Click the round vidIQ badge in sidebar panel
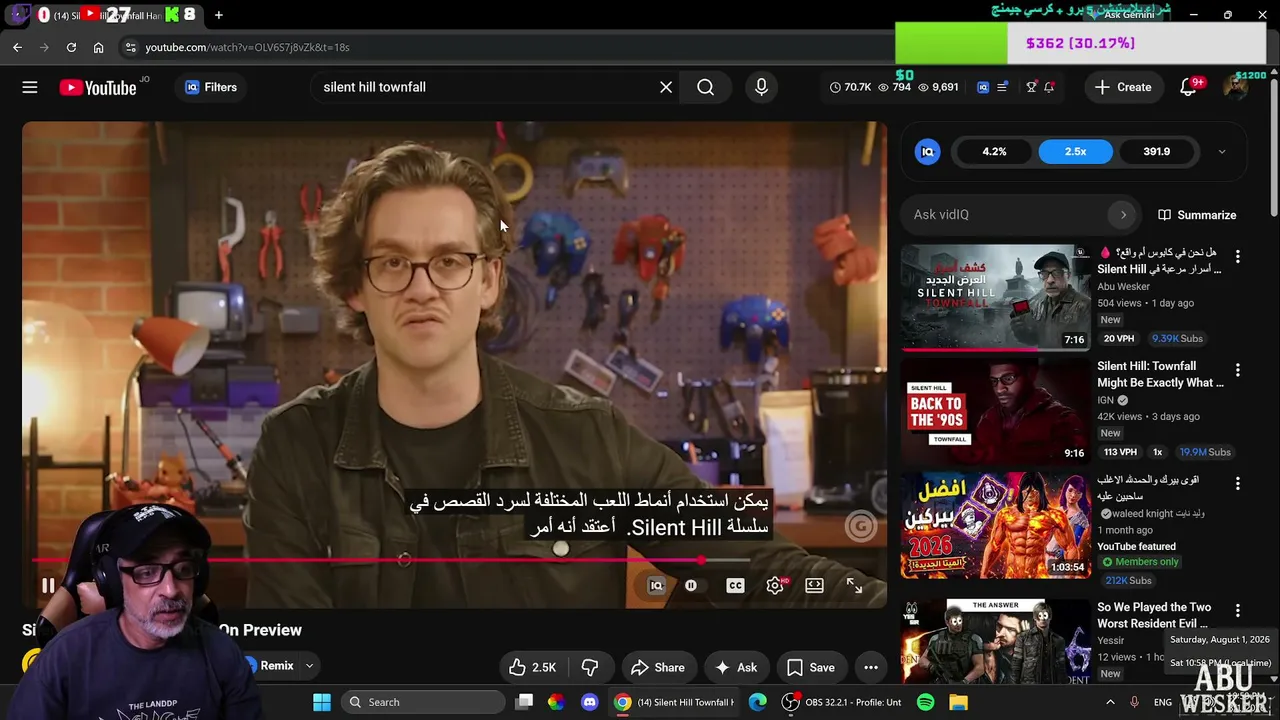This screenshot has height=720, width=1280. click(927, 152)
